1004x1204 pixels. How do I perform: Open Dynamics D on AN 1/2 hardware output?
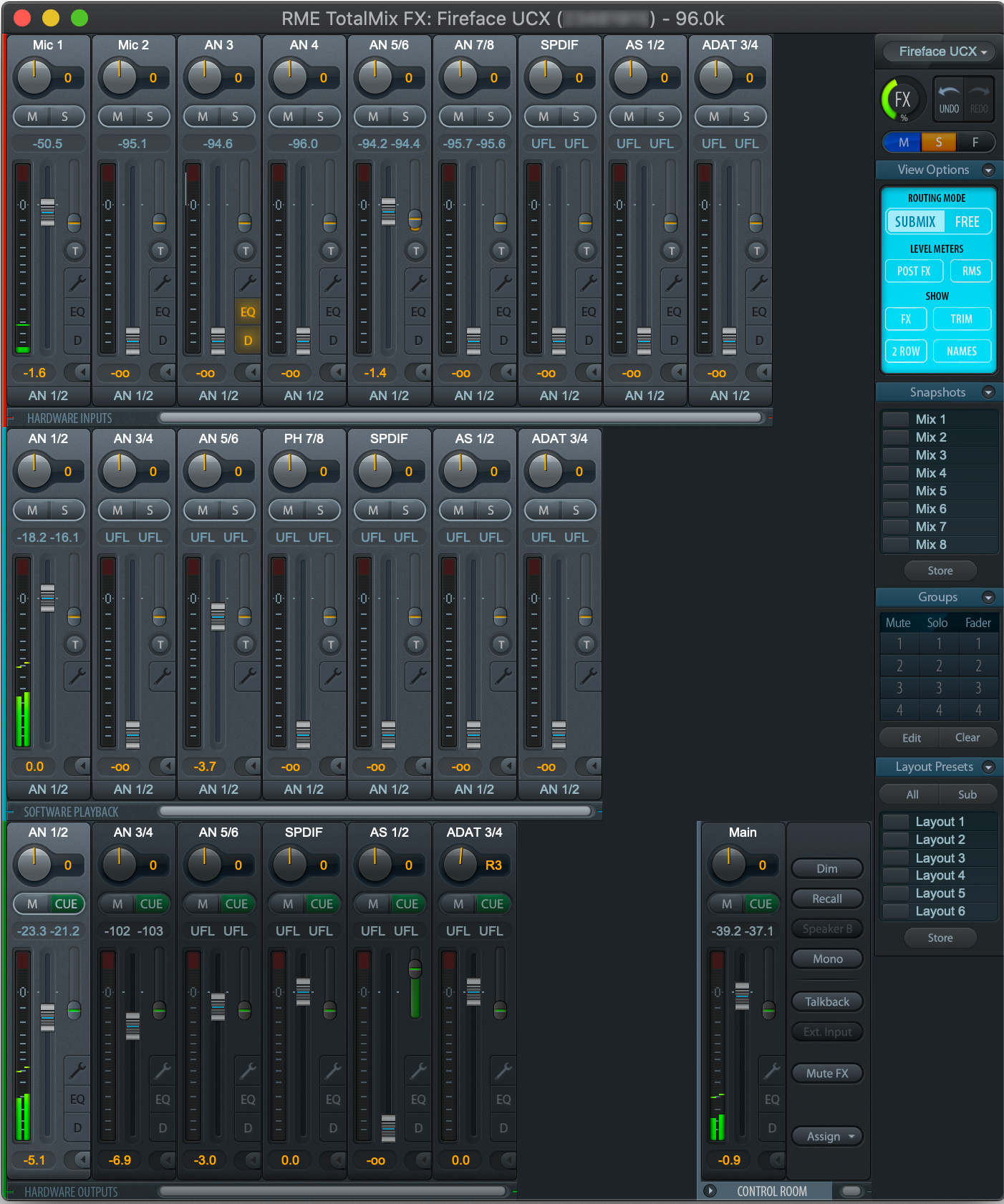77,1128
